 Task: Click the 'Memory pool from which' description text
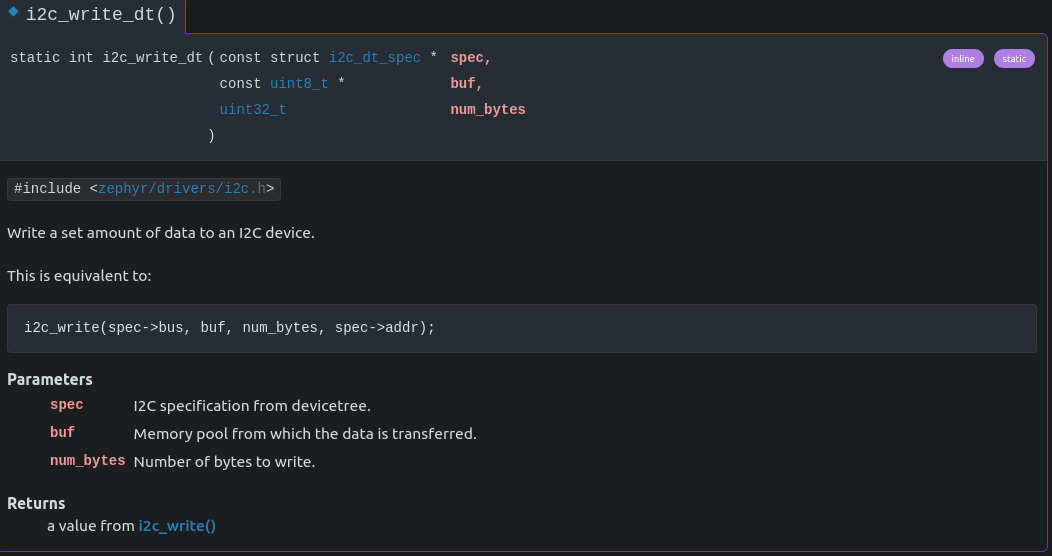305,434
